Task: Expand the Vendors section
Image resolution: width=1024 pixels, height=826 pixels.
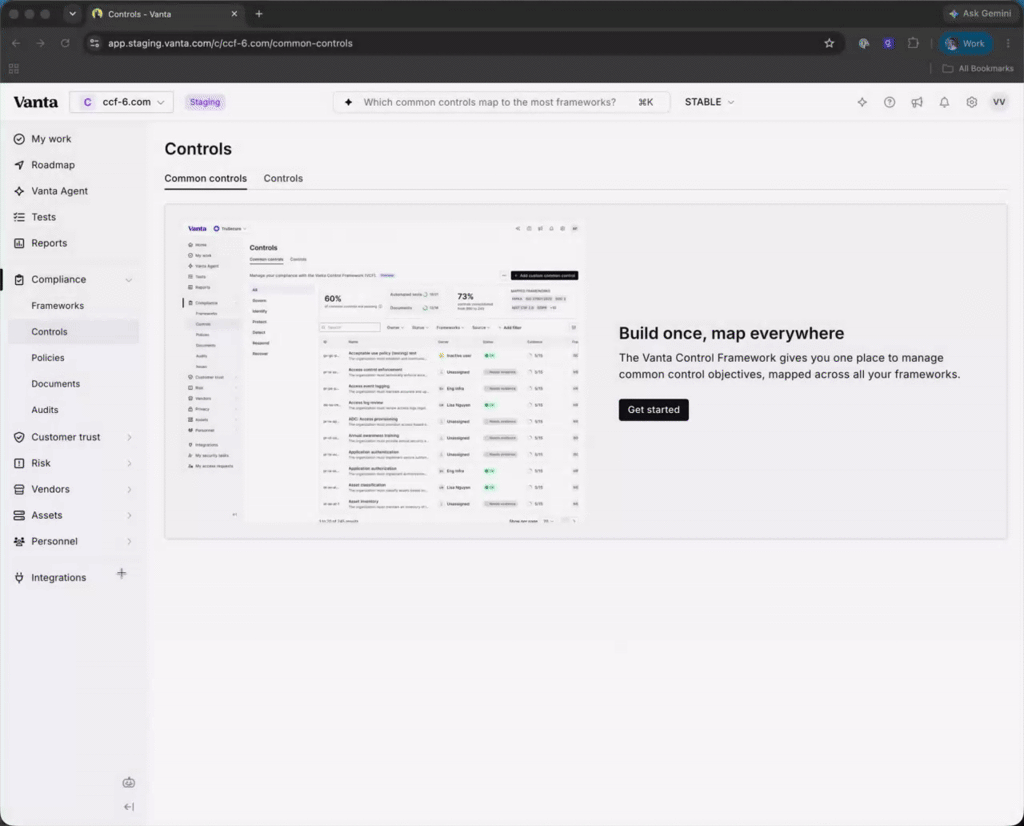Action: [x=129, y=489]
